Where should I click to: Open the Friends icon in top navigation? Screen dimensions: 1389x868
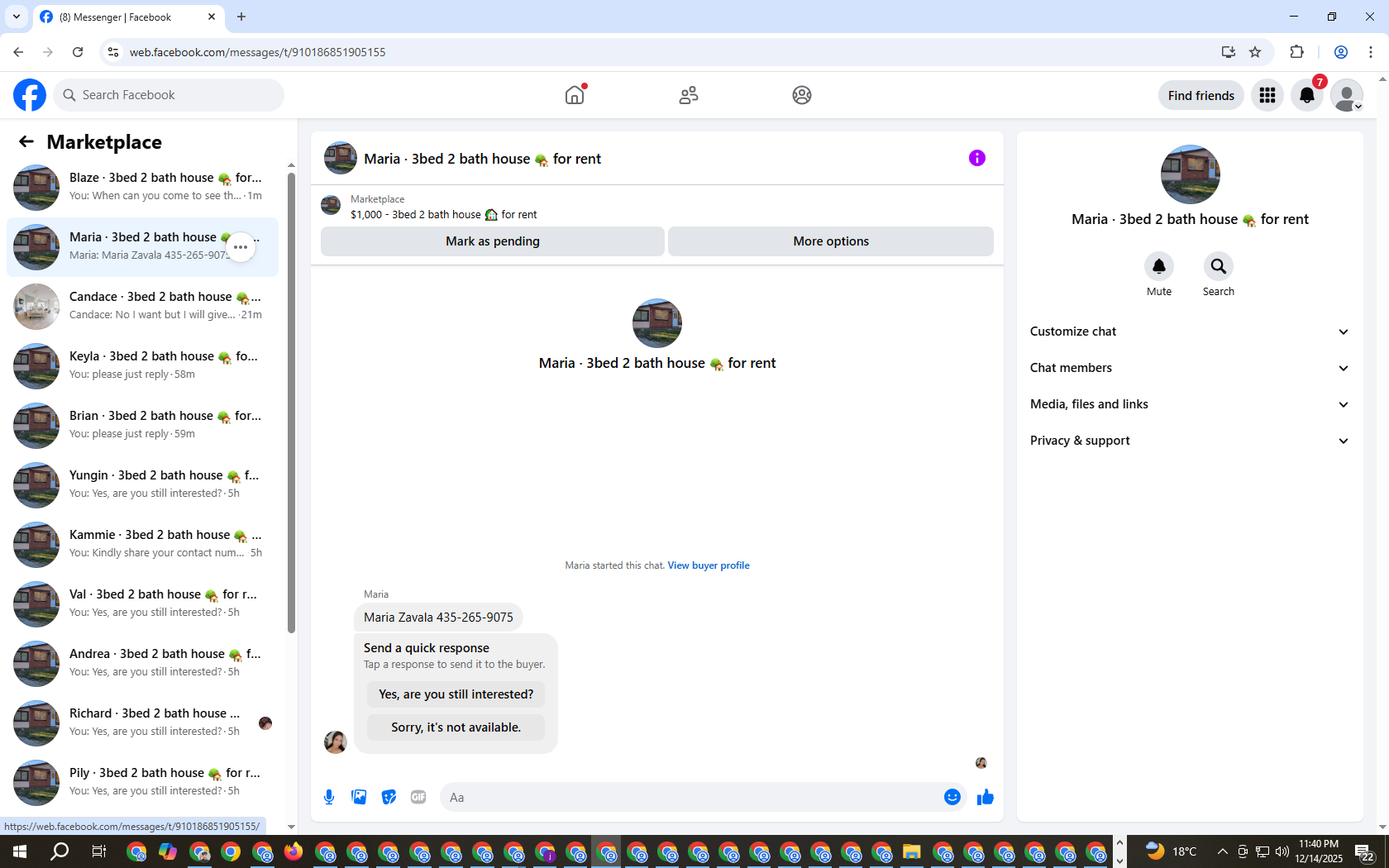point(689,95)
